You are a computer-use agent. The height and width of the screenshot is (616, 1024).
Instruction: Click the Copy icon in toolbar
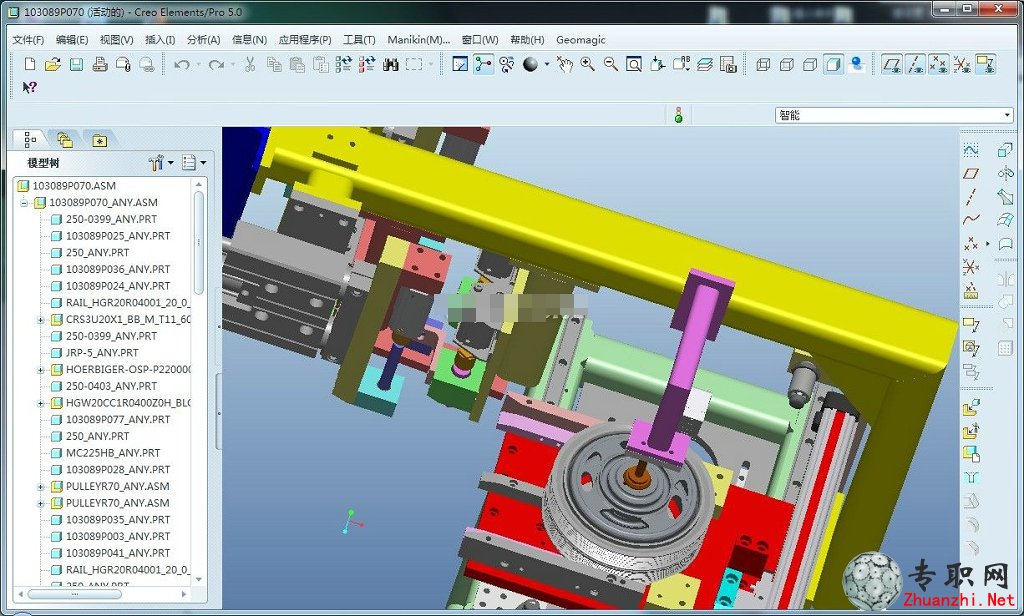pyautogui.click(x=274, y=64)
